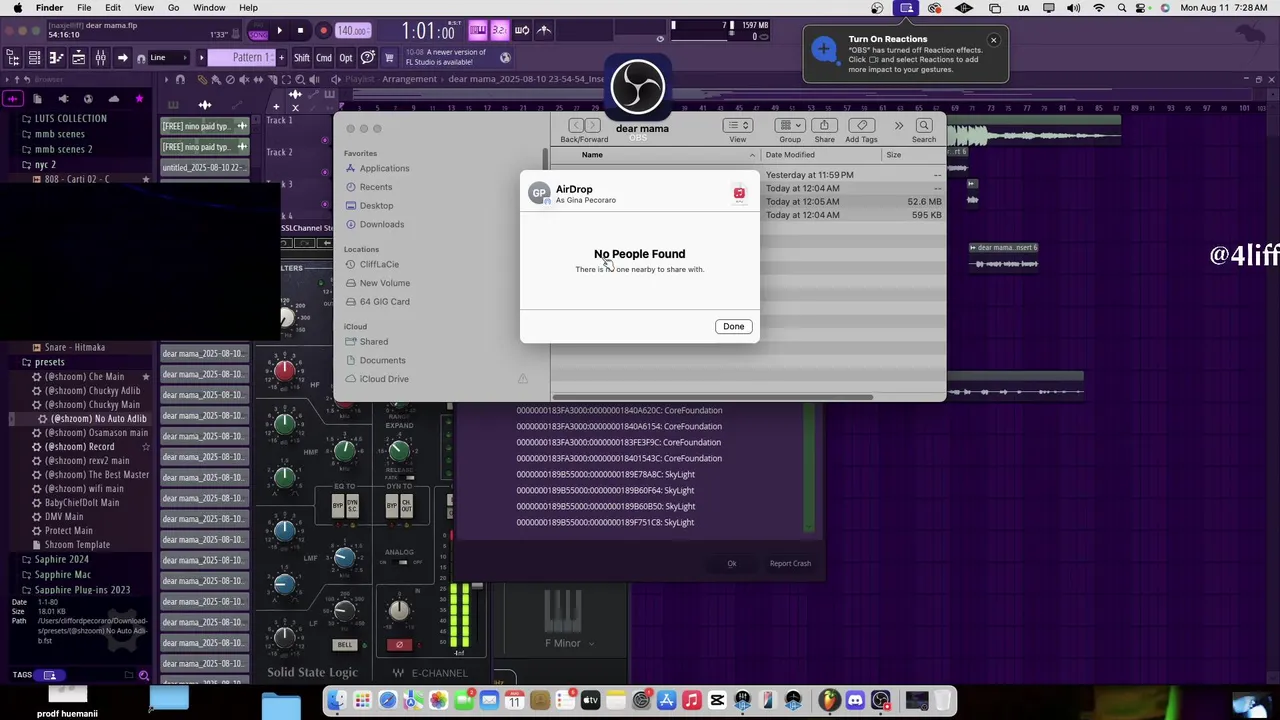Sort the Finder list by Name column
Screen dimensions: 1280x720
[592, 155]
